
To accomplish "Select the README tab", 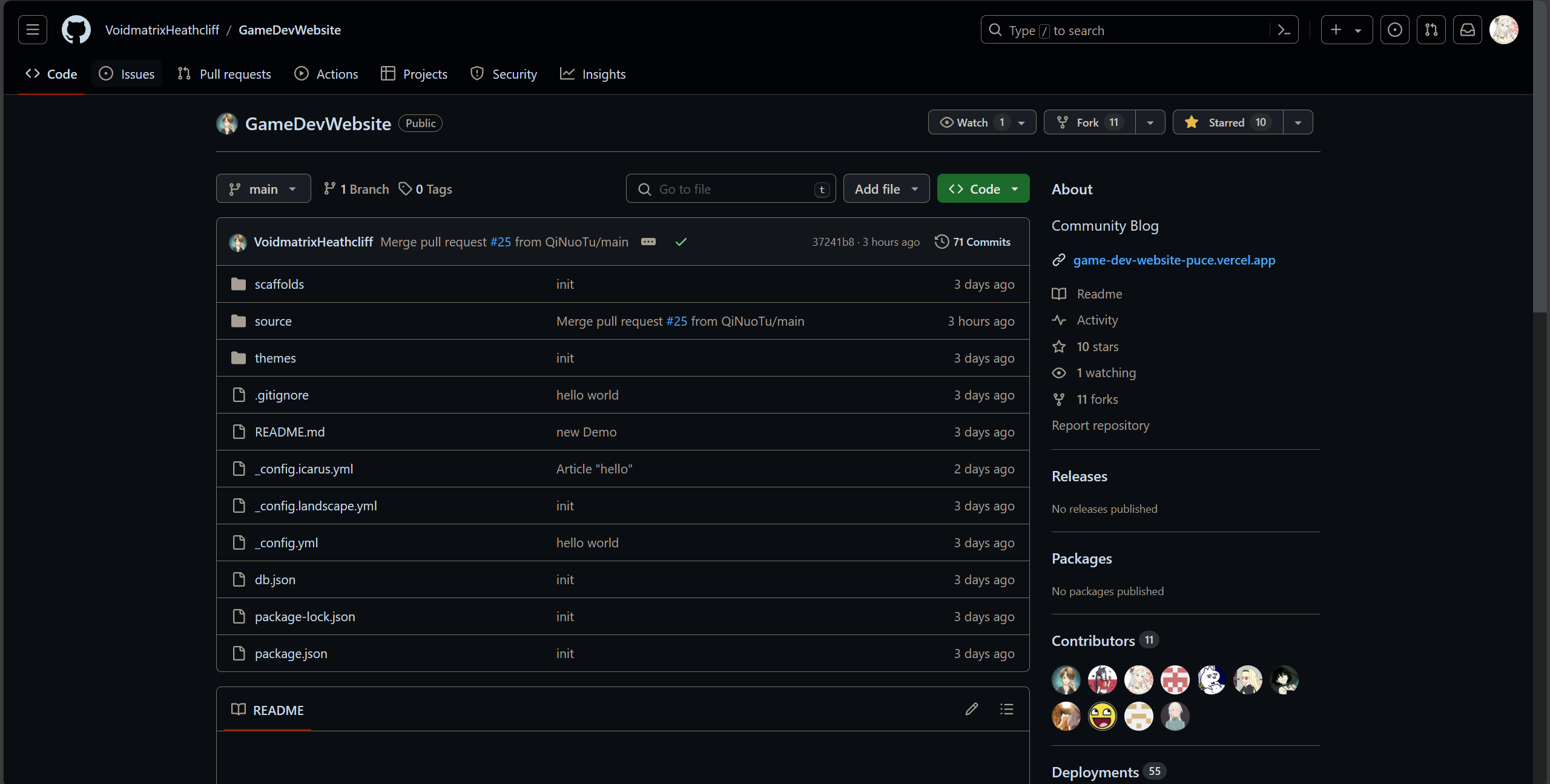I will (x=268, y=710).
